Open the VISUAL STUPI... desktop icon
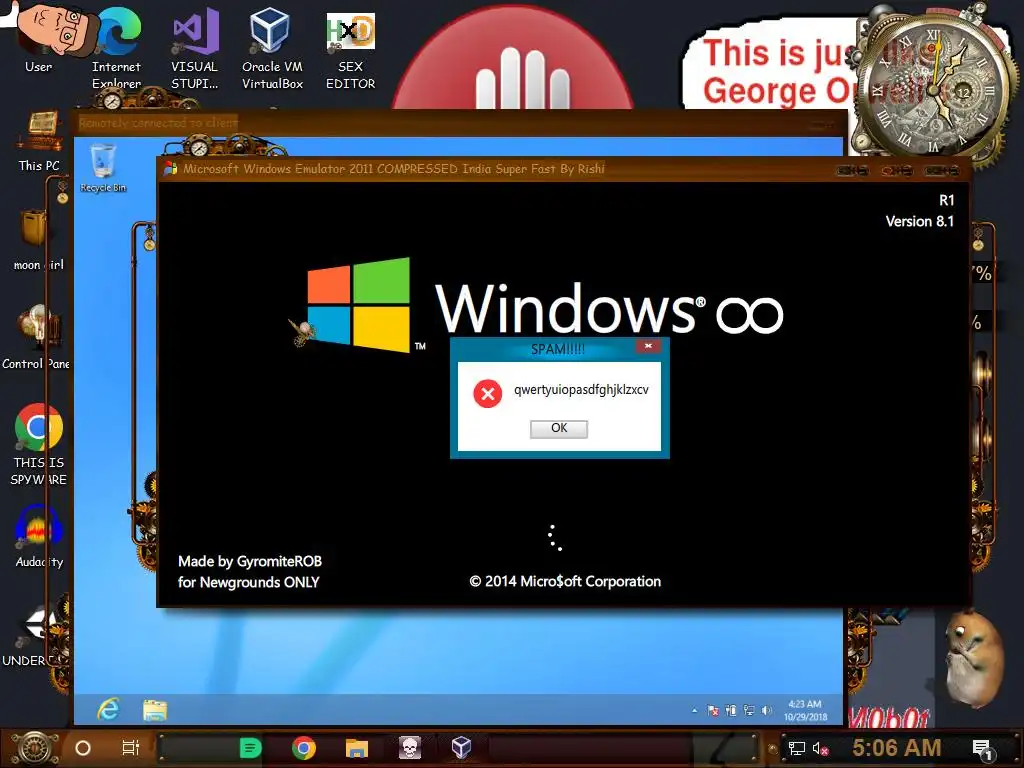Image resolution: width=1024 pixels, height=768 pixels. 195,47
